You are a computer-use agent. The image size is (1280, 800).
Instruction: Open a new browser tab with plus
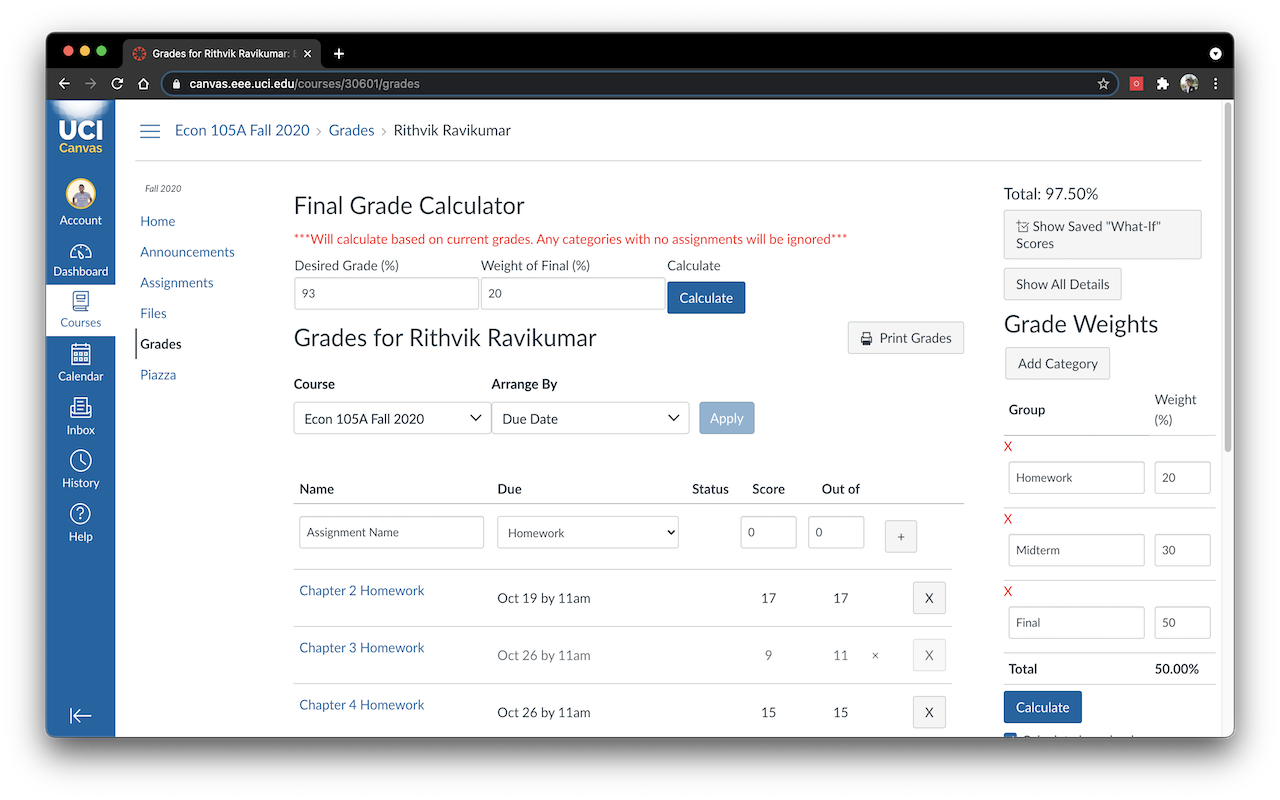pyautogui.click(x=339, y=54)
